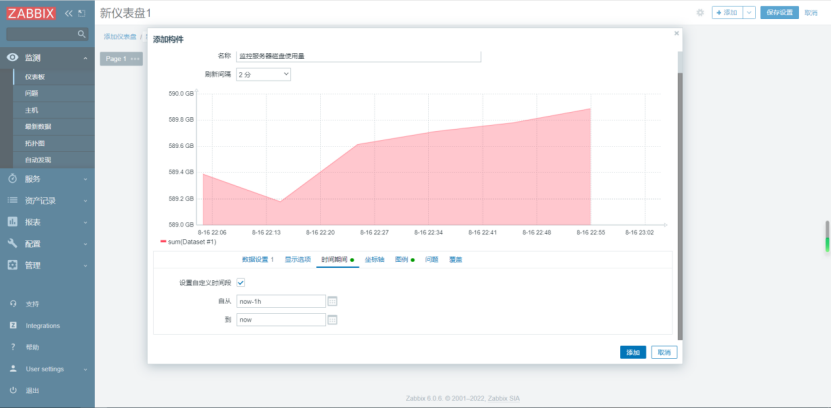Open dashboard properties gear icon
The image size is (831, 408).
point(700,13)
